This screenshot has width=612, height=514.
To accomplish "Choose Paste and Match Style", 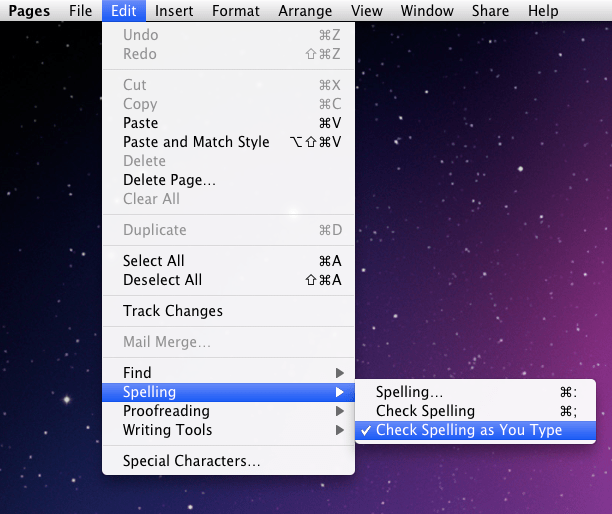I will (x=228, y=142).
